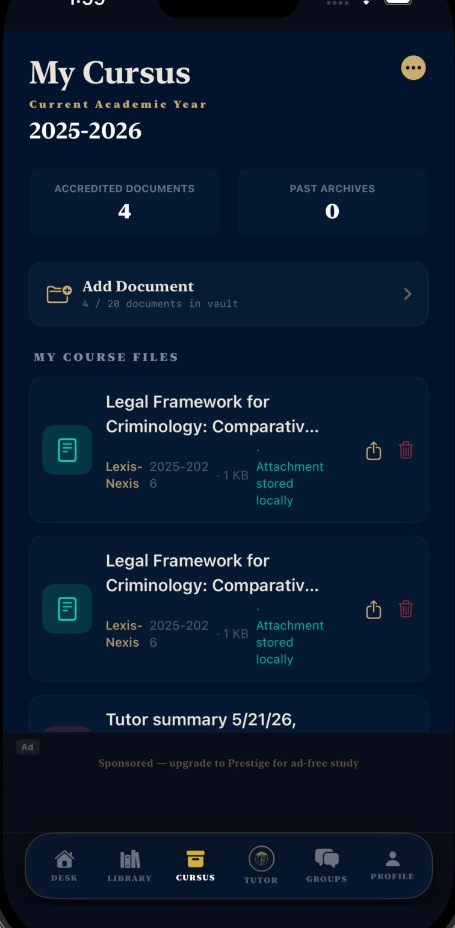
Task: Open the Tutor tab
Action: point(261,865)
